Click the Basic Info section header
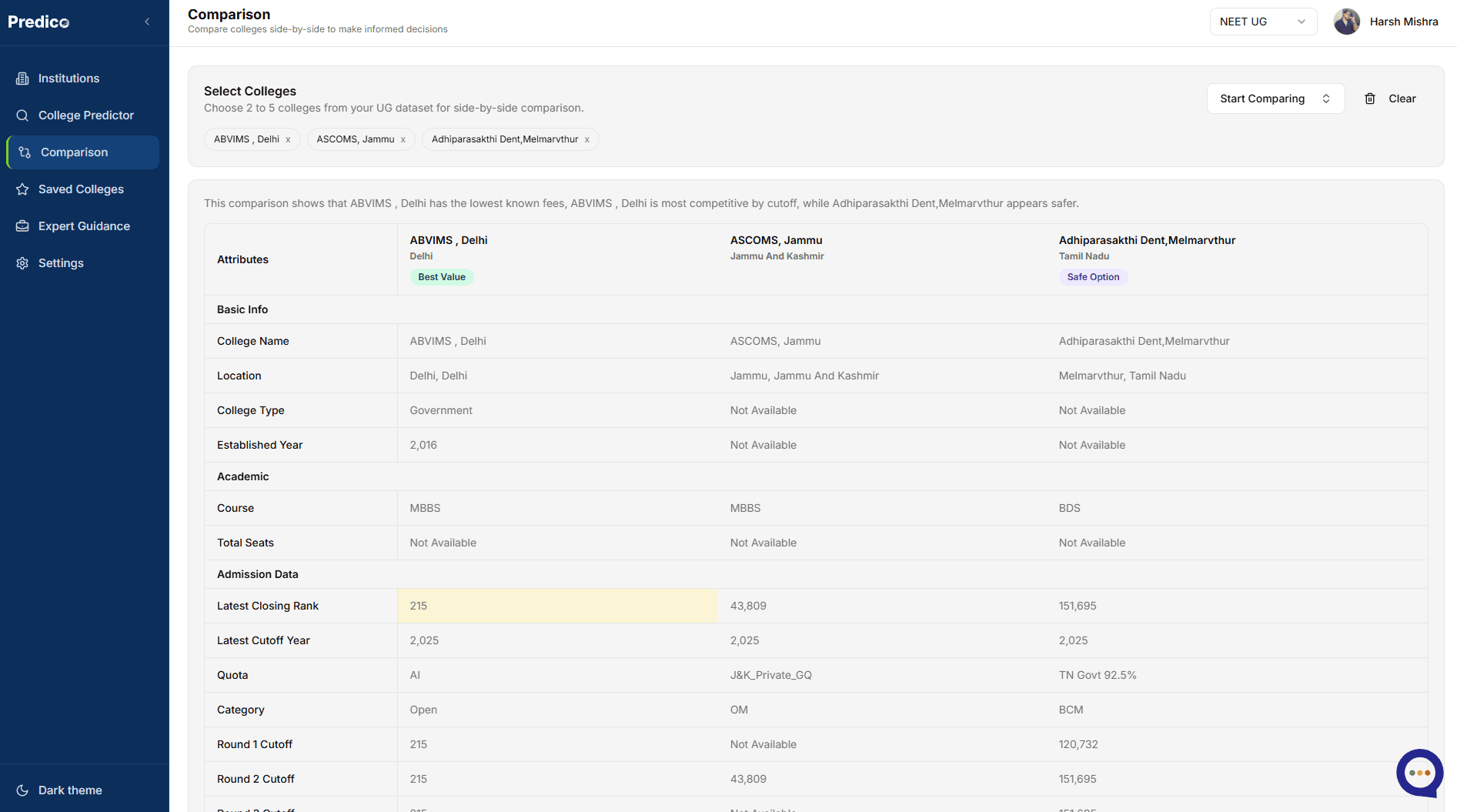The image size is (1457, 812). 242,309
